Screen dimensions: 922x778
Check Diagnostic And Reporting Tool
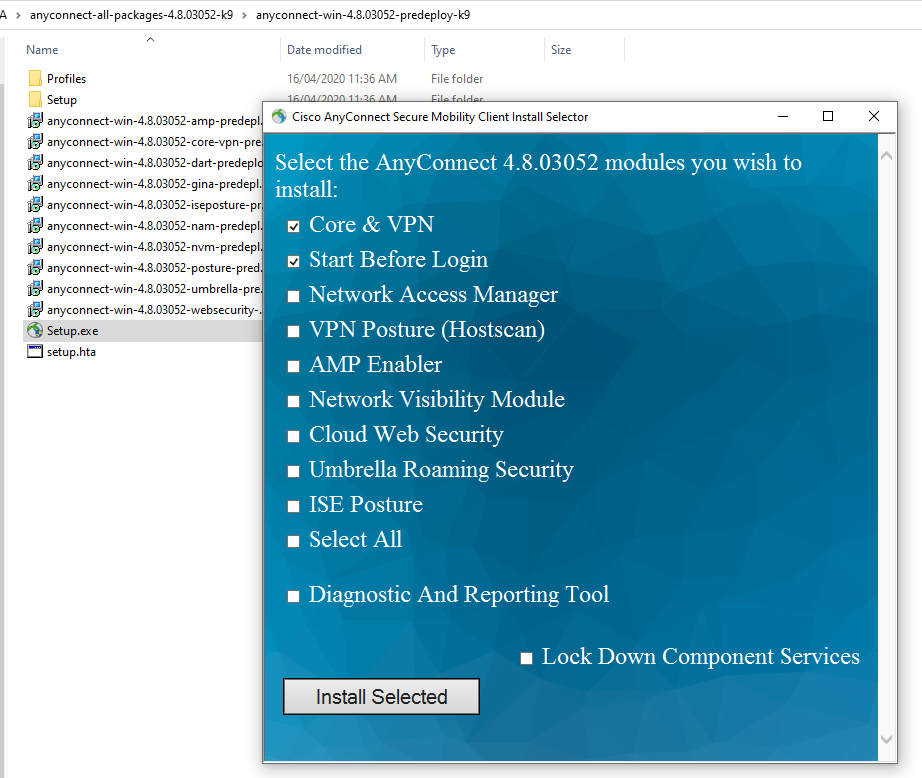coord(293,596)
